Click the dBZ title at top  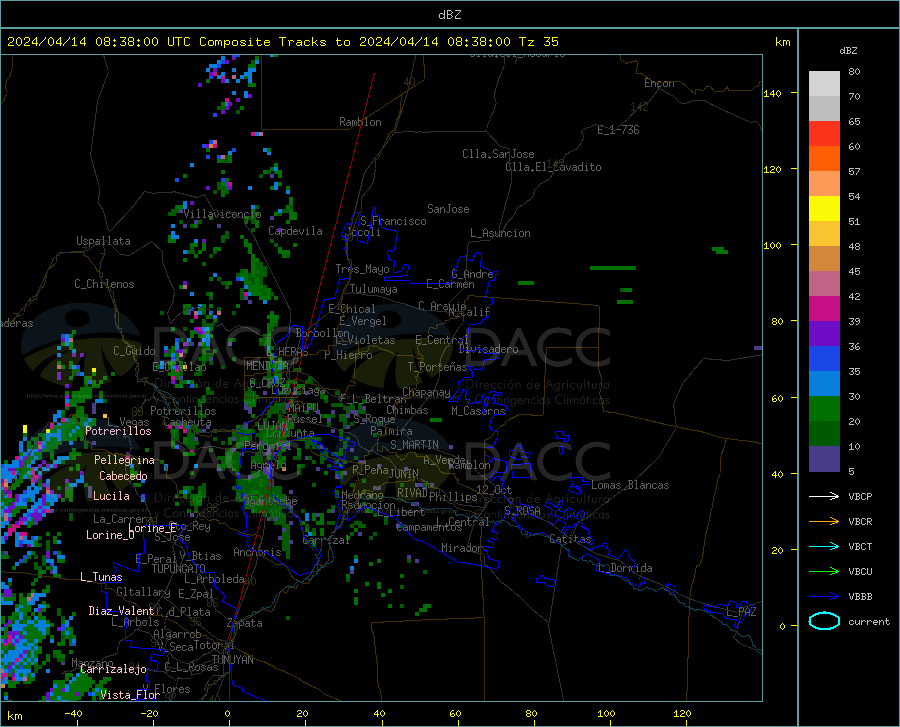click(449, 15)
